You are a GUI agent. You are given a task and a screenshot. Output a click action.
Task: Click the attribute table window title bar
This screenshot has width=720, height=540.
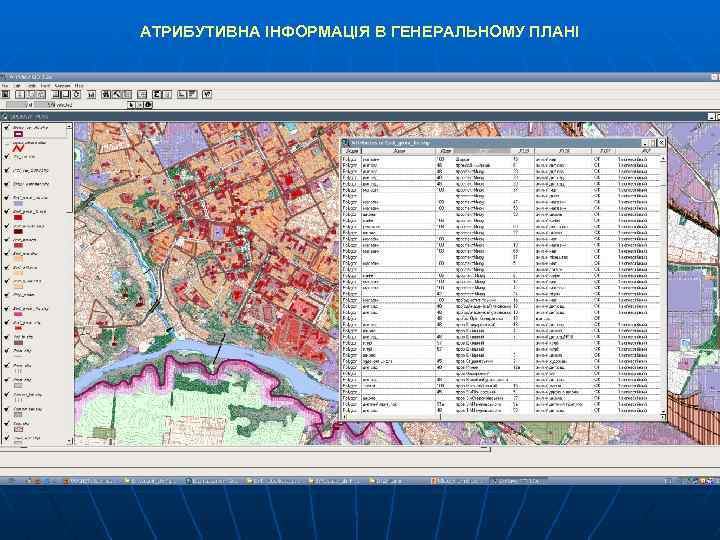click(x=491, y=143)
